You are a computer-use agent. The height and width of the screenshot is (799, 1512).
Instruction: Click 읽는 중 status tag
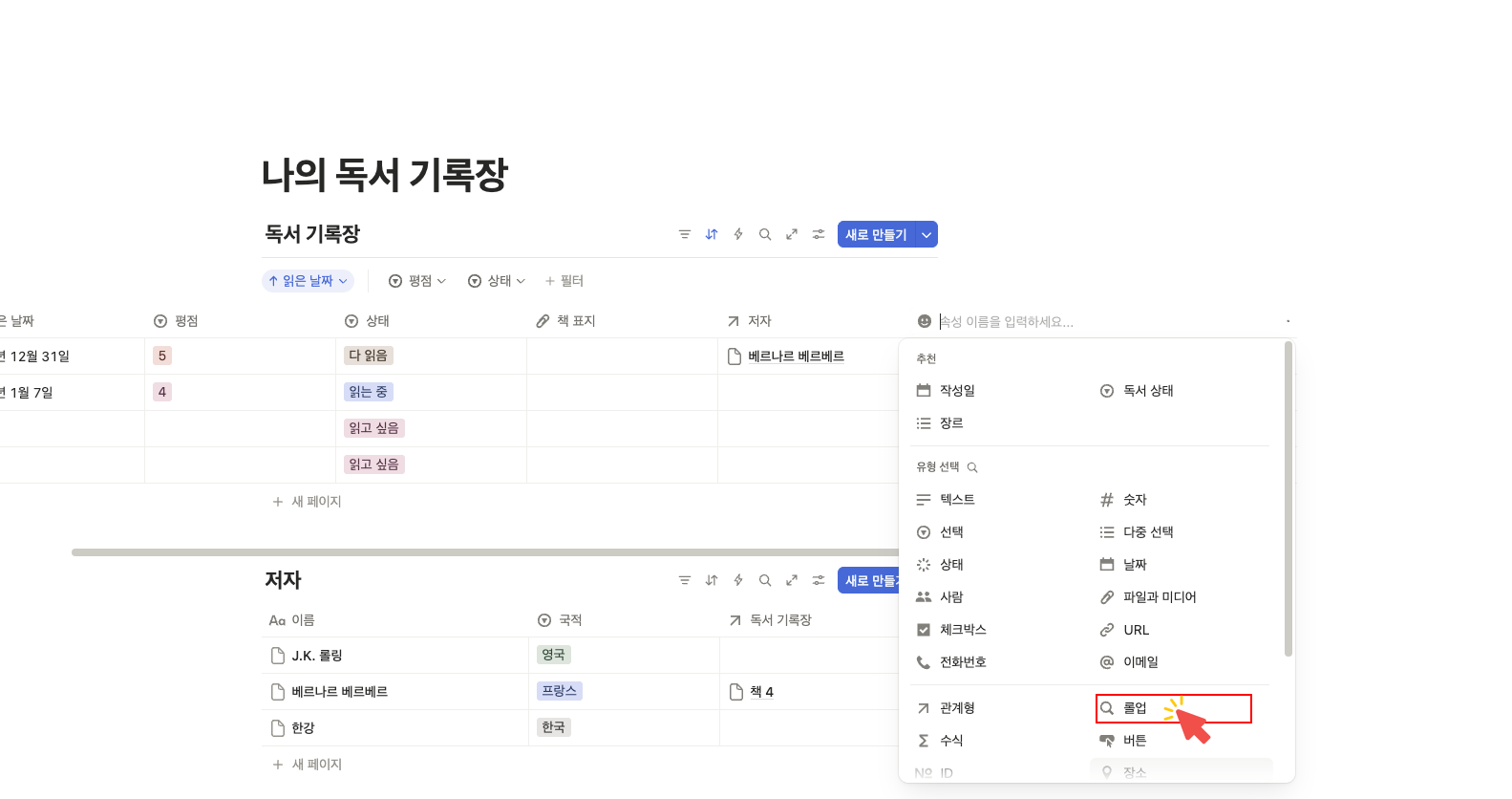[x=369, y=392]
